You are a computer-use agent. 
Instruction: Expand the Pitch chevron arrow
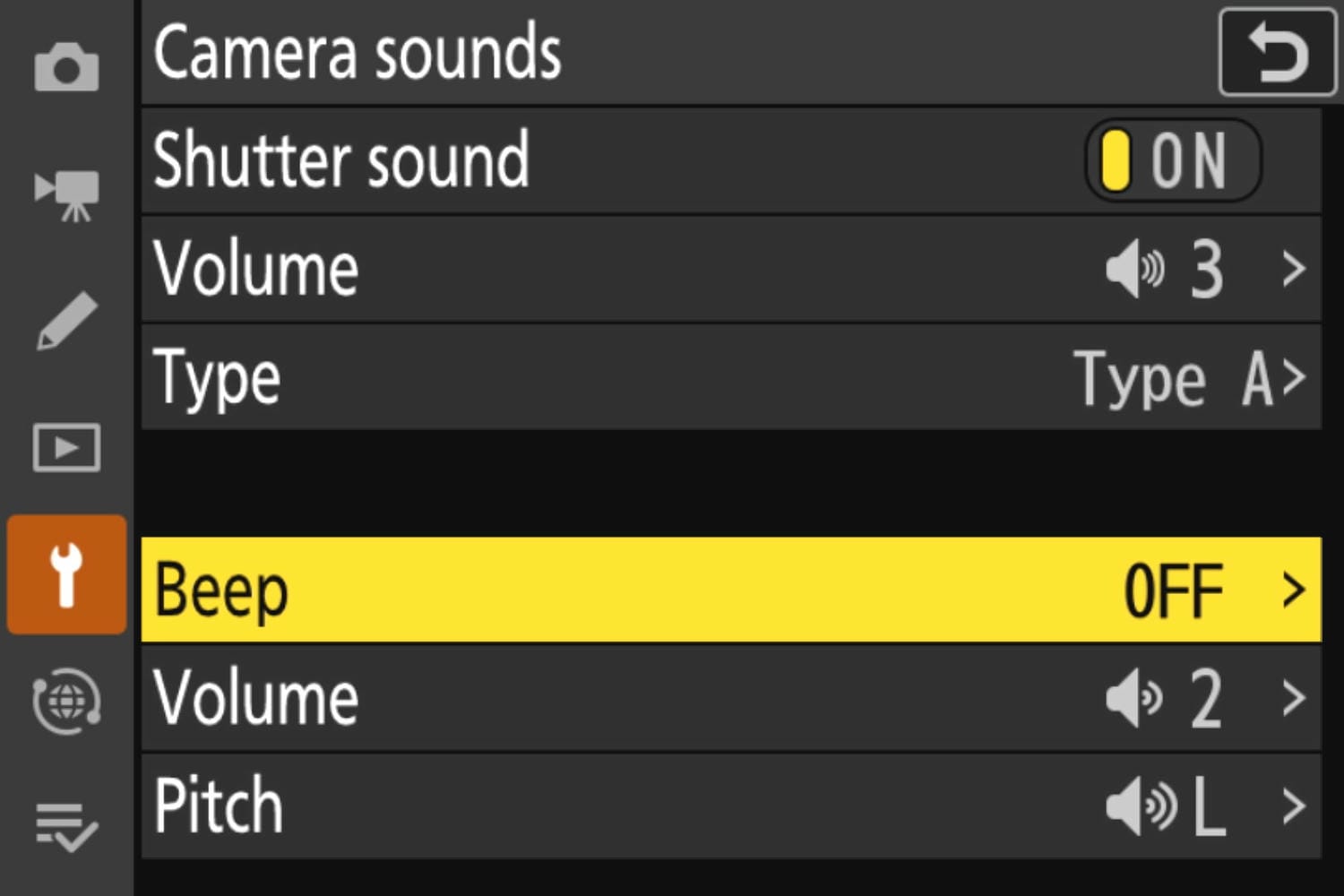click(x=1293, y=806)
